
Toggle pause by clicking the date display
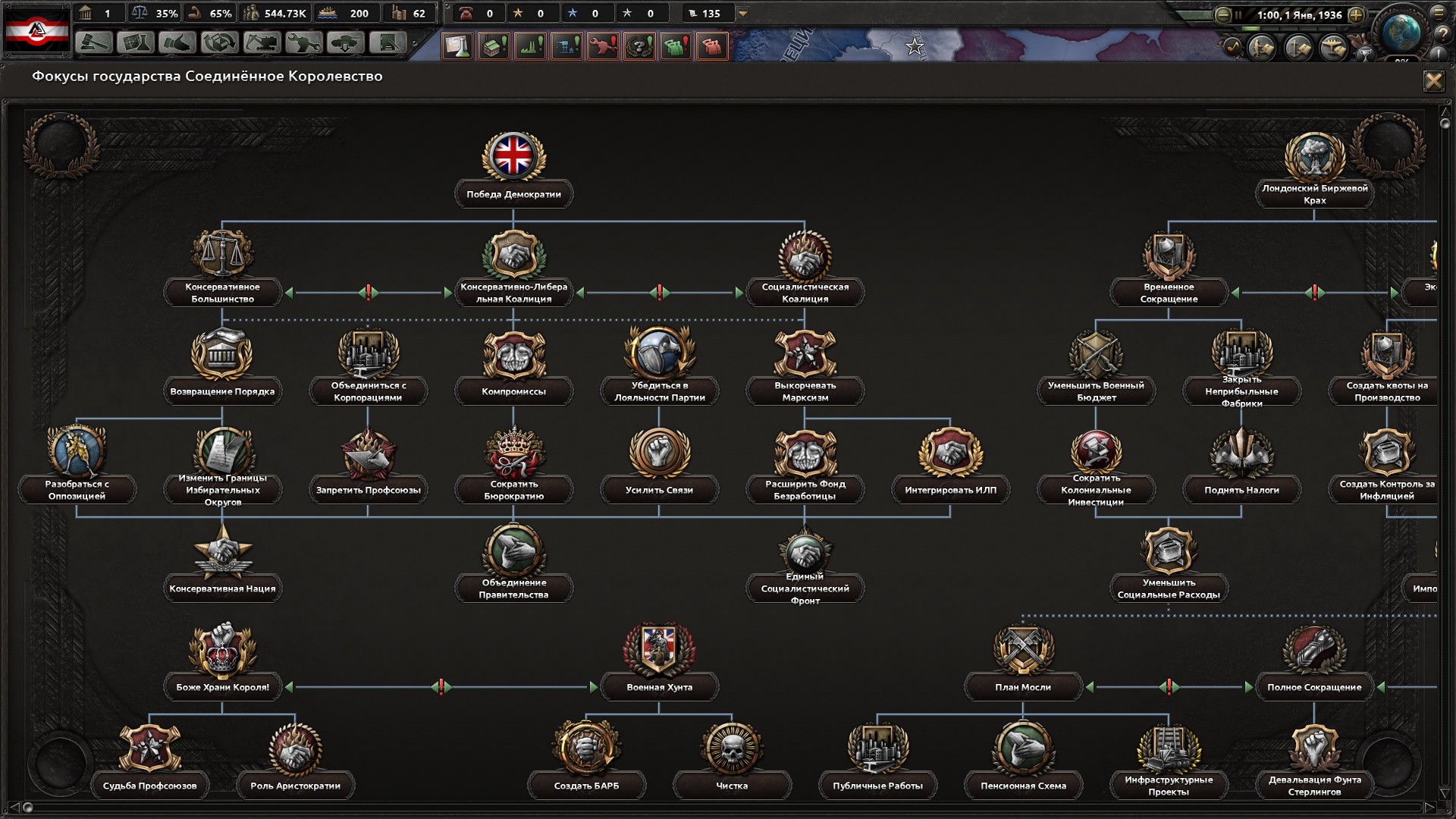[x=1299, y=14]
